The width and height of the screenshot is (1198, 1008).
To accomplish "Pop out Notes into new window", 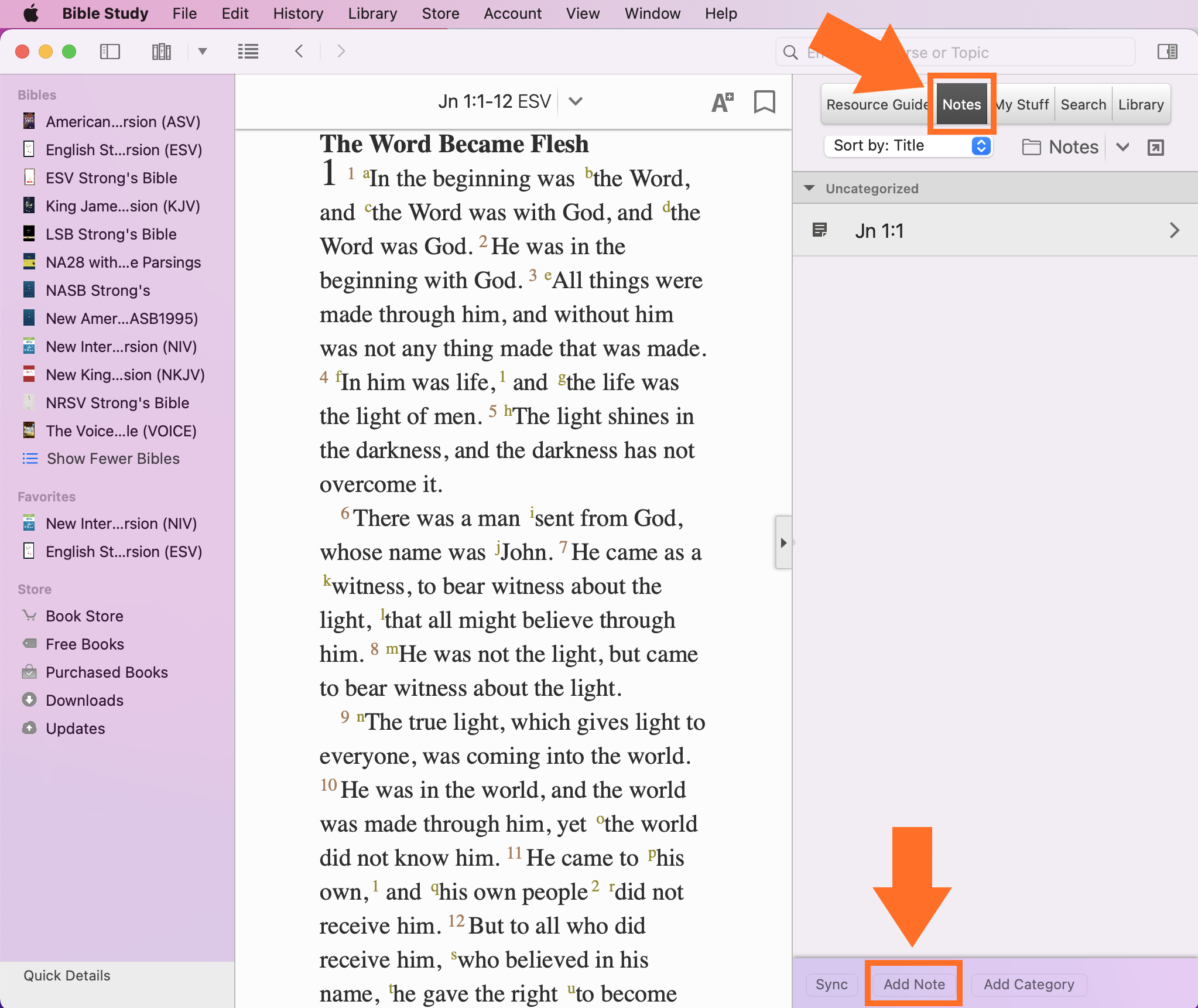I will (1155, 147).
